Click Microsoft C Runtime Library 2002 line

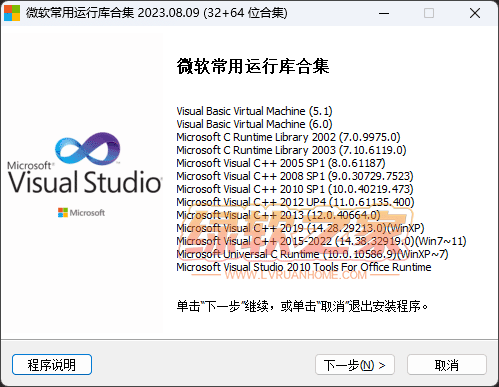288,137
